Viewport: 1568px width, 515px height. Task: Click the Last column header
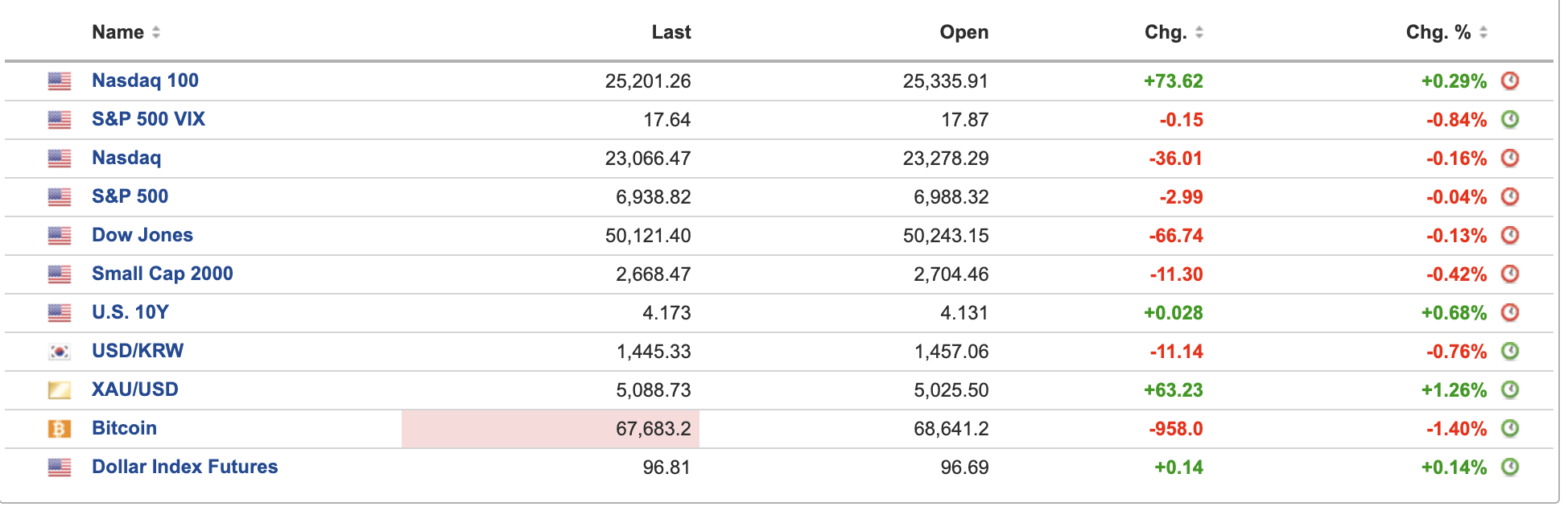(671, 32)
